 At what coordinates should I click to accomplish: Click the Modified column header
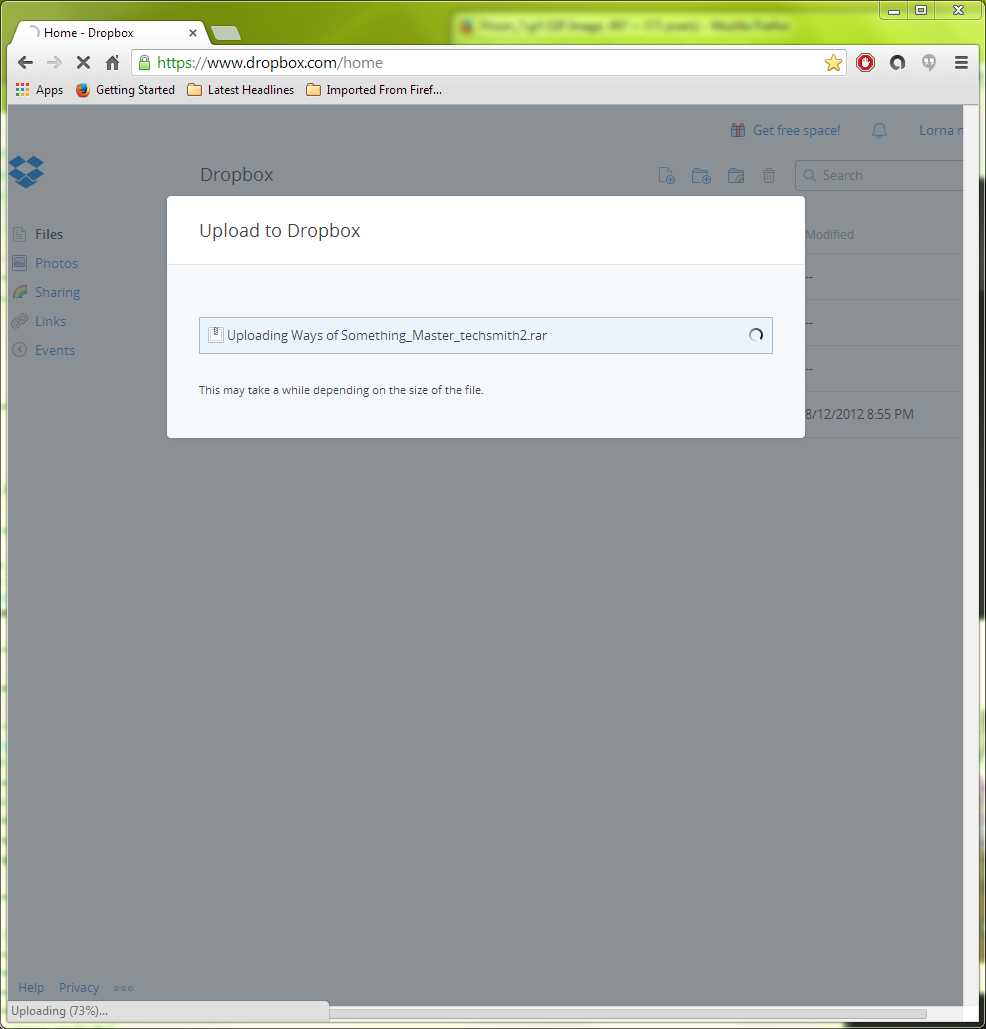pyautogui.click(x=830, y=234)
